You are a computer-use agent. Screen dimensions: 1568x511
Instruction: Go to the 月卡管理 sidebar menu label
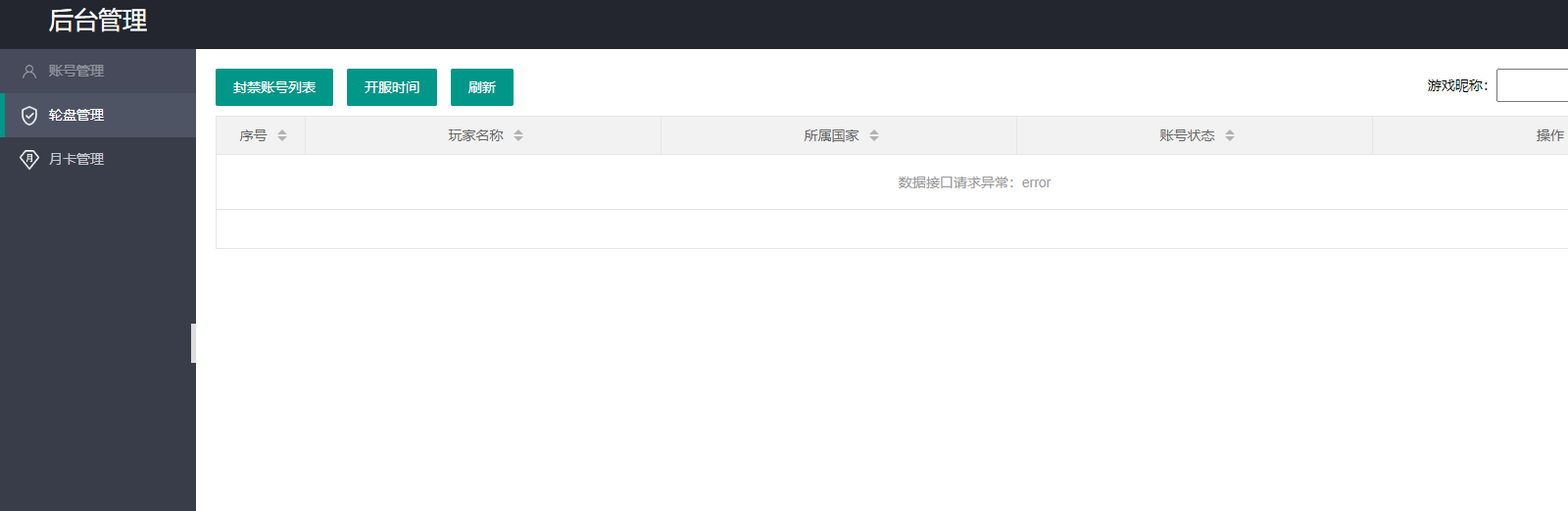pyautogui.click(x=76, y=159)
